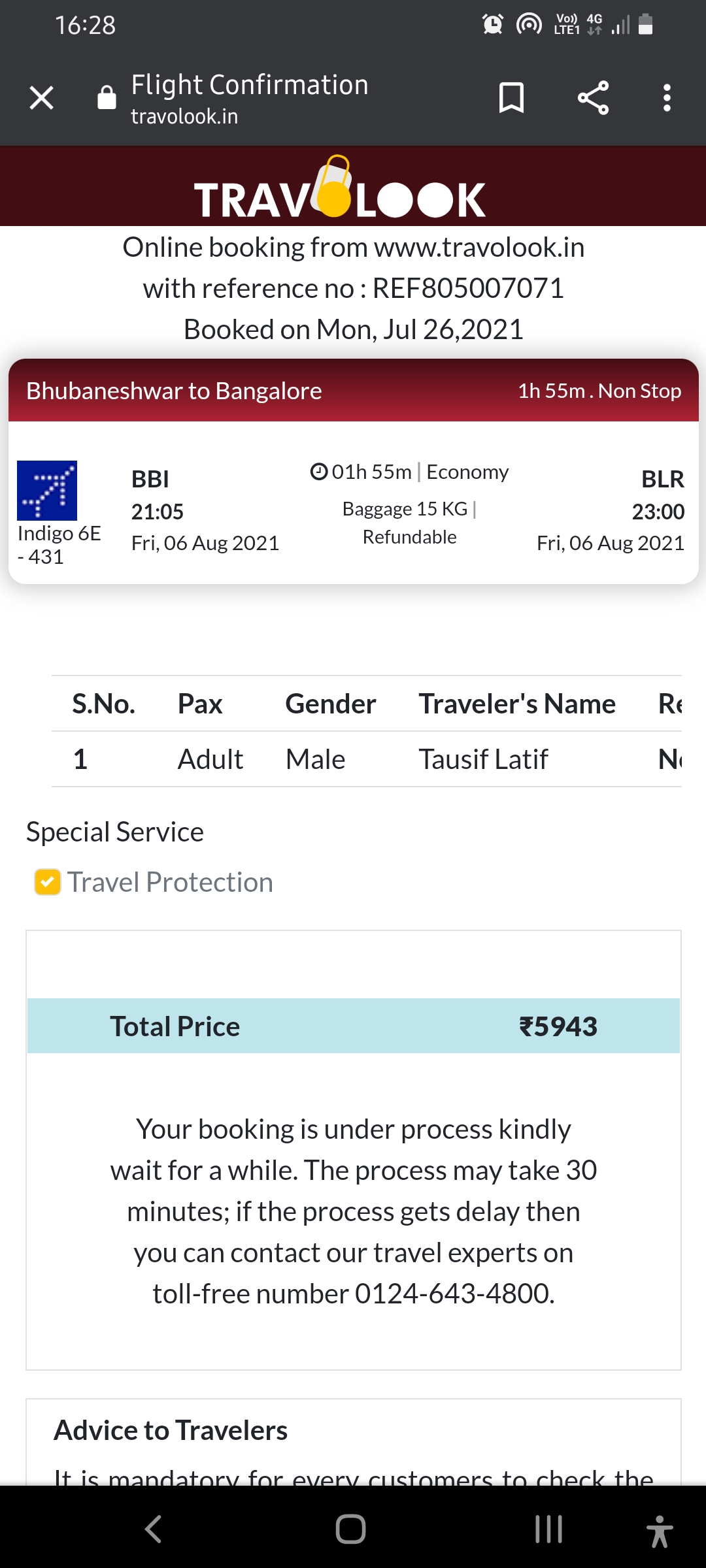Bookmark this Flight Confirmation page
Screen dimensions: 706x1568
point(511,98)
